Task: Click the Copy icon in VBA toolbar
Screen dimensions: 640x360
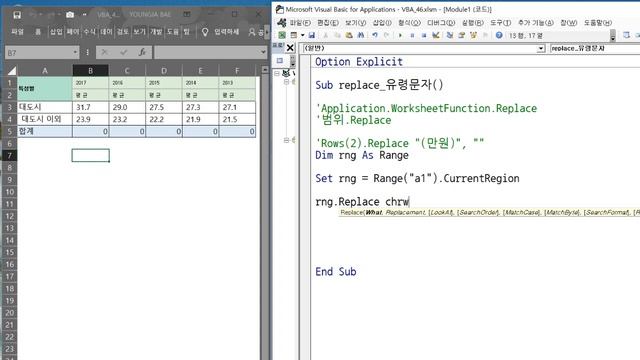Action: [337, 35]
